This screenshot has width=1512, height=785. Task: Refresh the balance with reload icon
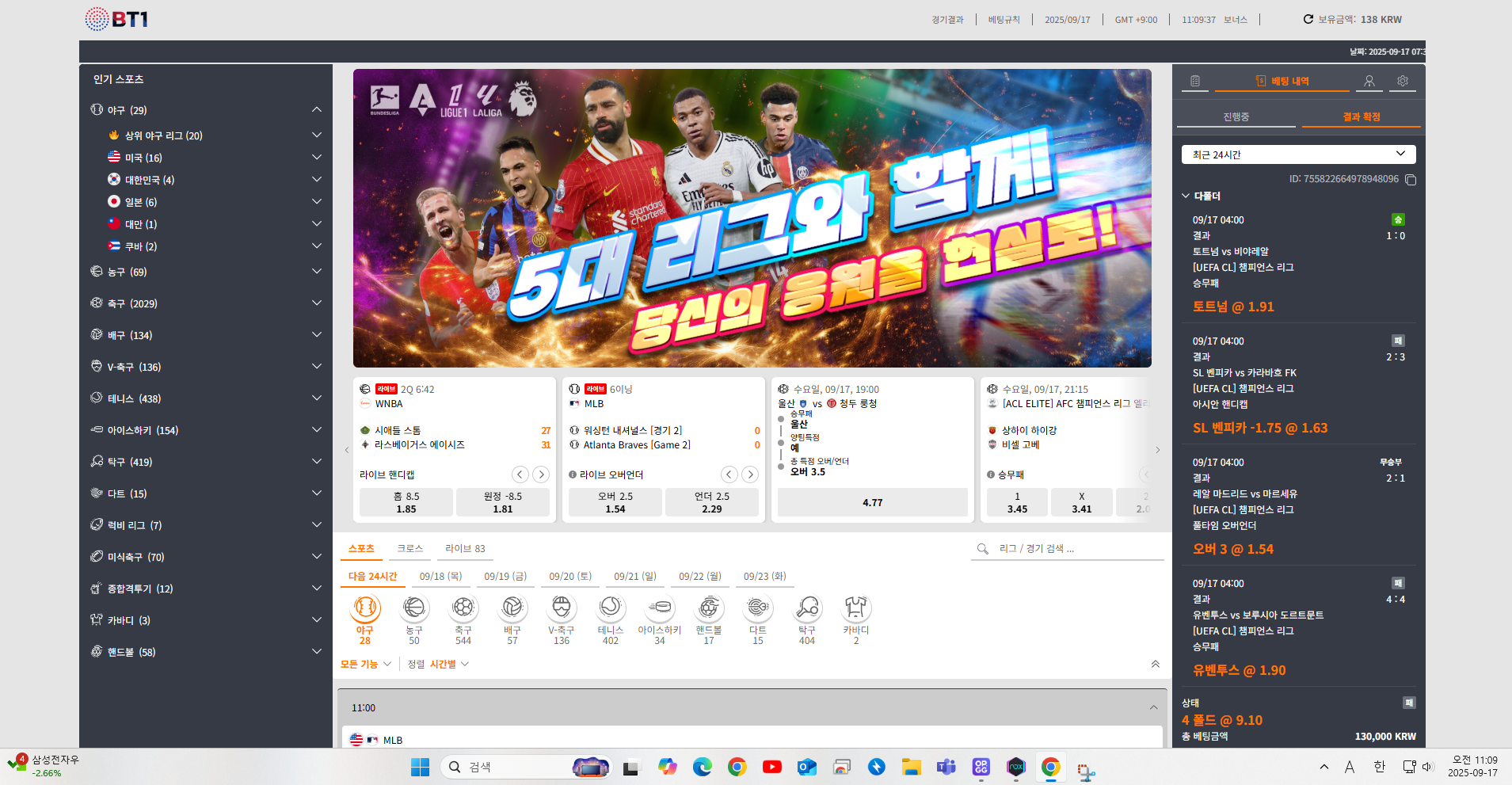[x=1308, y=19]
